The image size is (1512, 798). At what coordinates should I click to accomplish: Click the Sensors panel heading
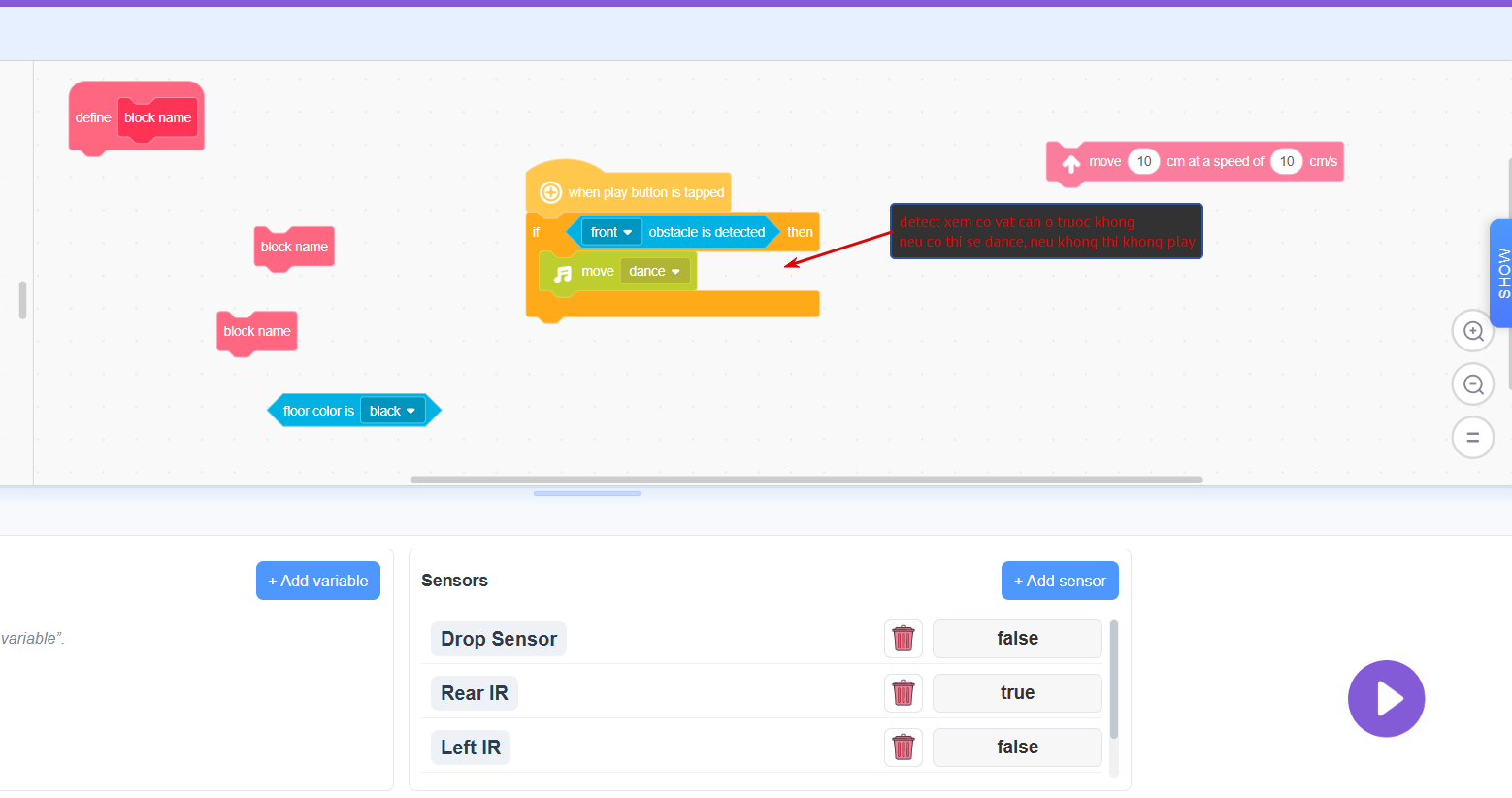454,581
